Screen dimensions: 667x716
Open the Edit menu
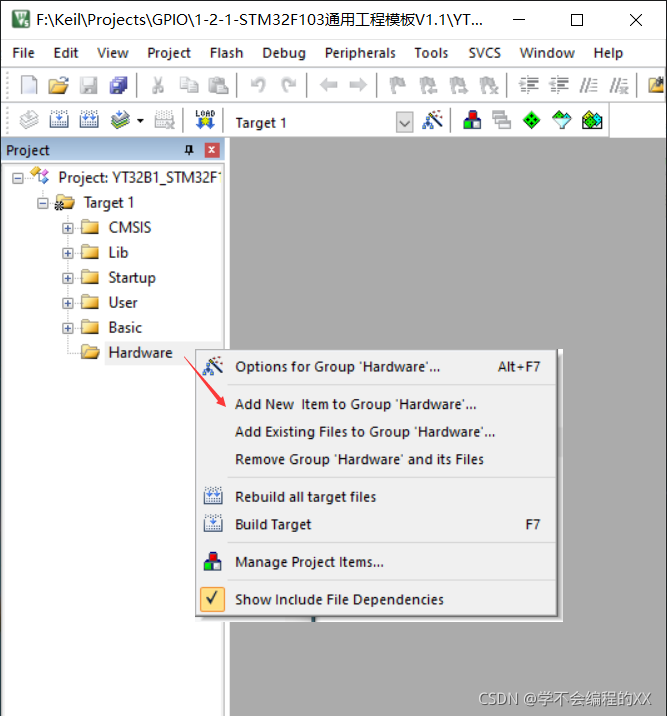click(x=66, y=53)
